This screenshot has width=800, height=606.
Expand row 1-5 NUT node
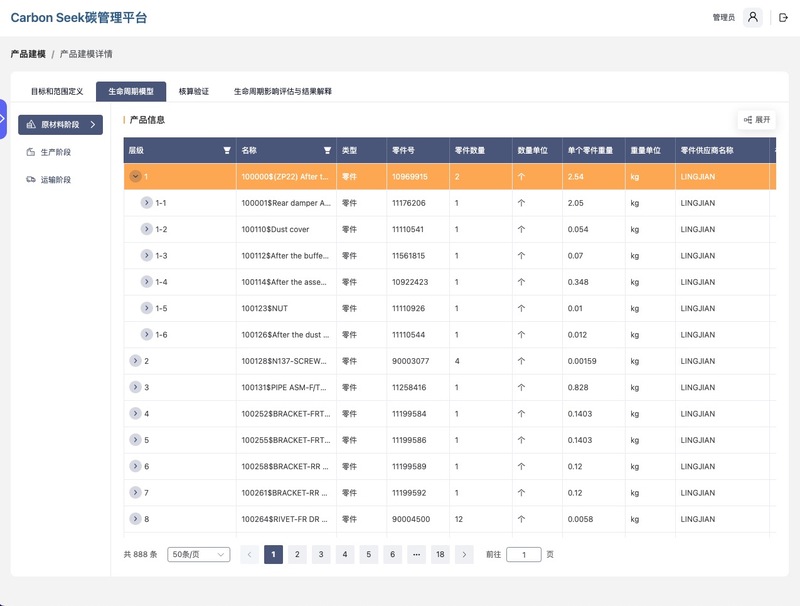point(146,308)
